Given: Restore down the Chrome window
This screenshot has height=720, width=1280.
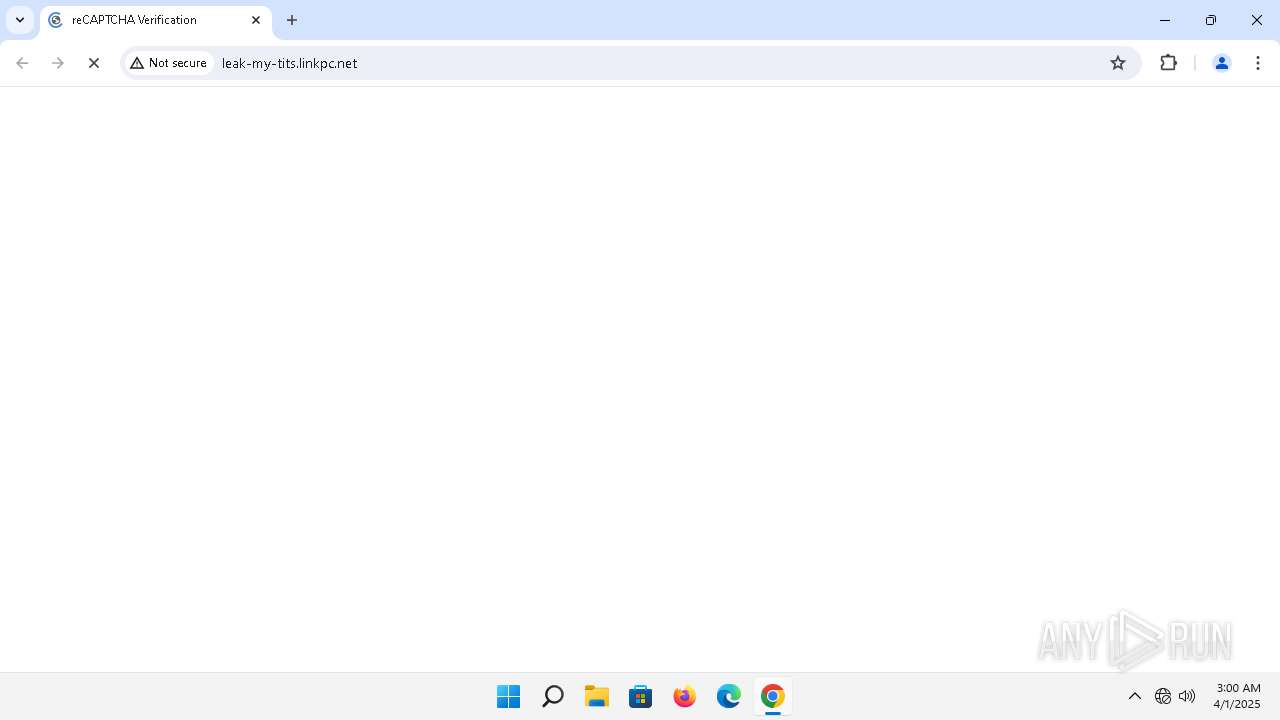Looking at the screenshot, I should click(x=1211, y=20).
